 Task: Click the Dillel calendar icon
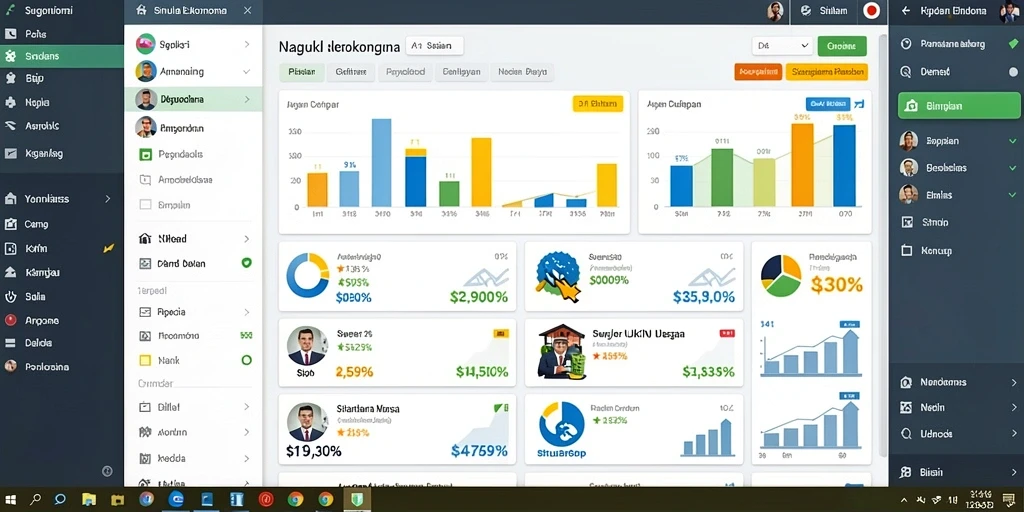point(146,407)
